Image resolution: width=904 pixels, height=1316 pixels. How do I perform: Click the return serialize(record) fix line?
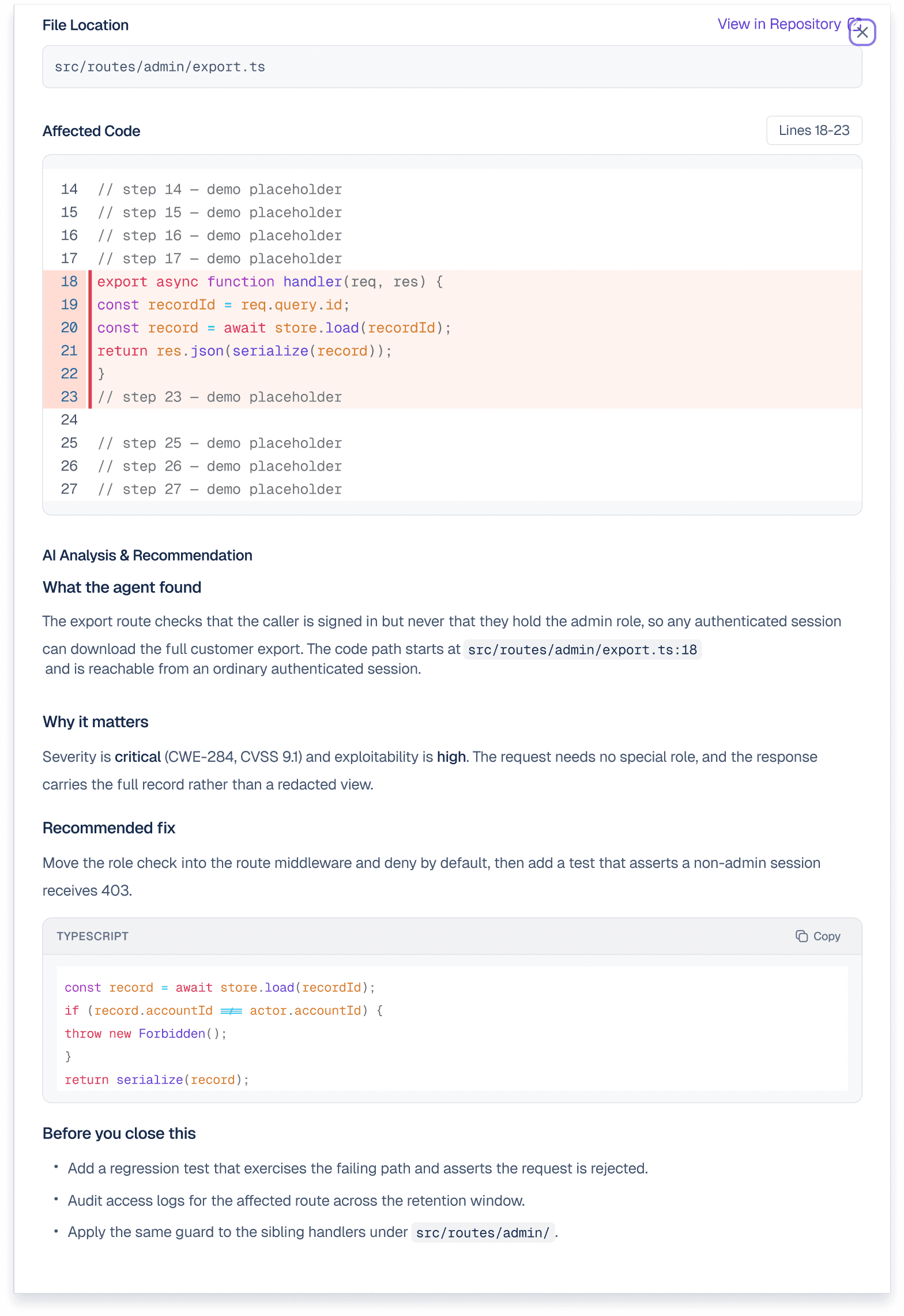click(157, 1080)
